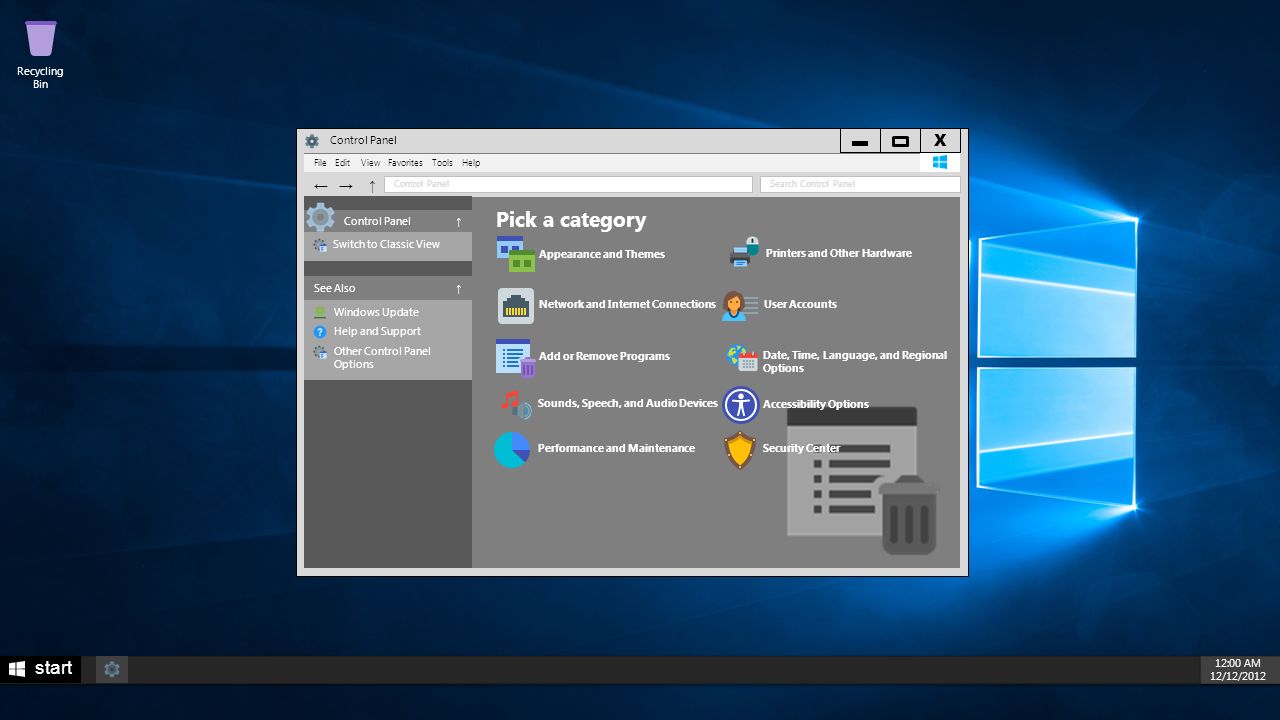The width and height of the screenshot is (1280, 720).
Task: Select the Sounds, Speech, and Audio Devices icon
Action: 515,403
